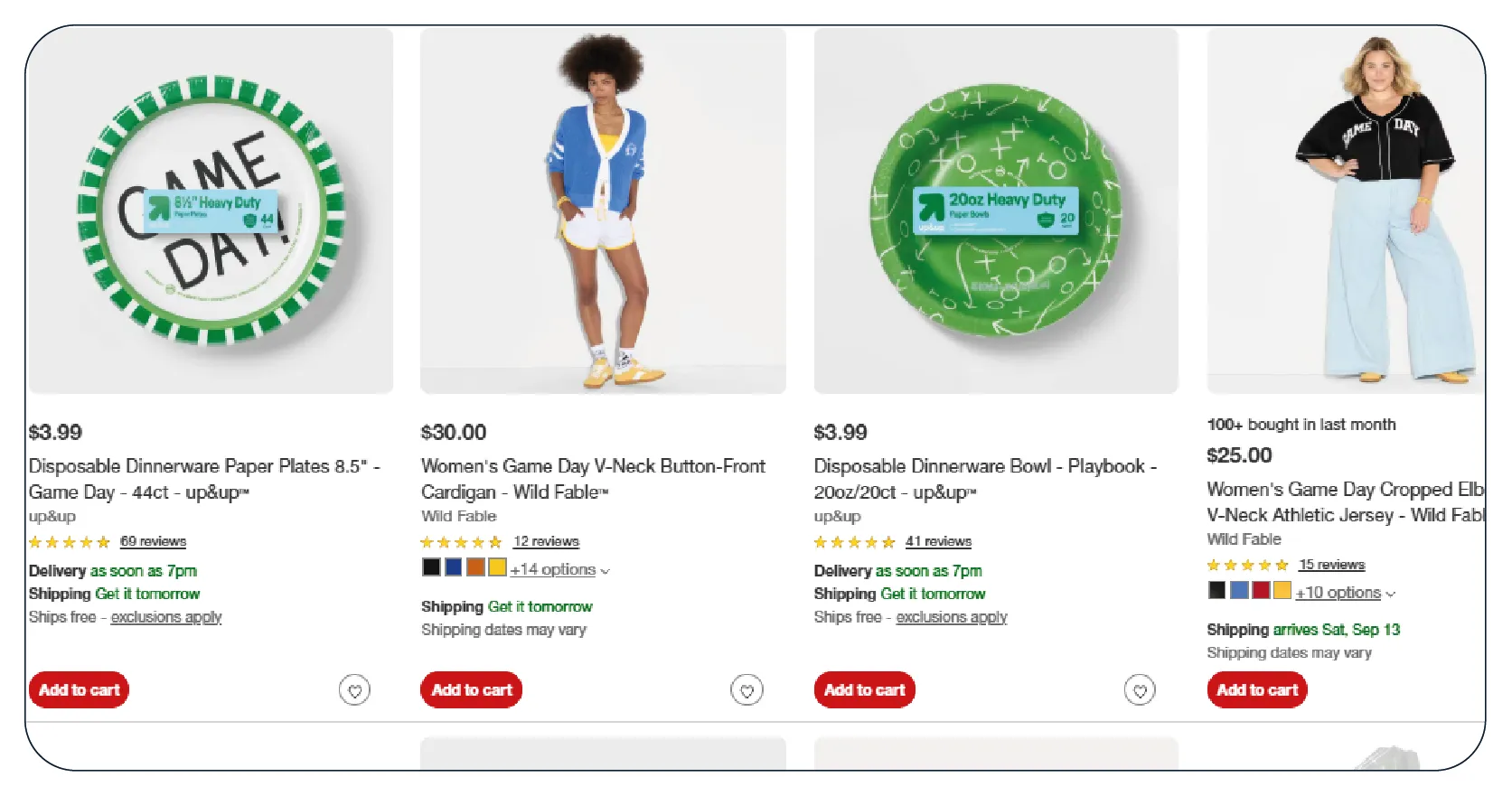1512x796 pixels.
Task: View 41 reviews for the Playbook bowl
Action: pos(938,541)
